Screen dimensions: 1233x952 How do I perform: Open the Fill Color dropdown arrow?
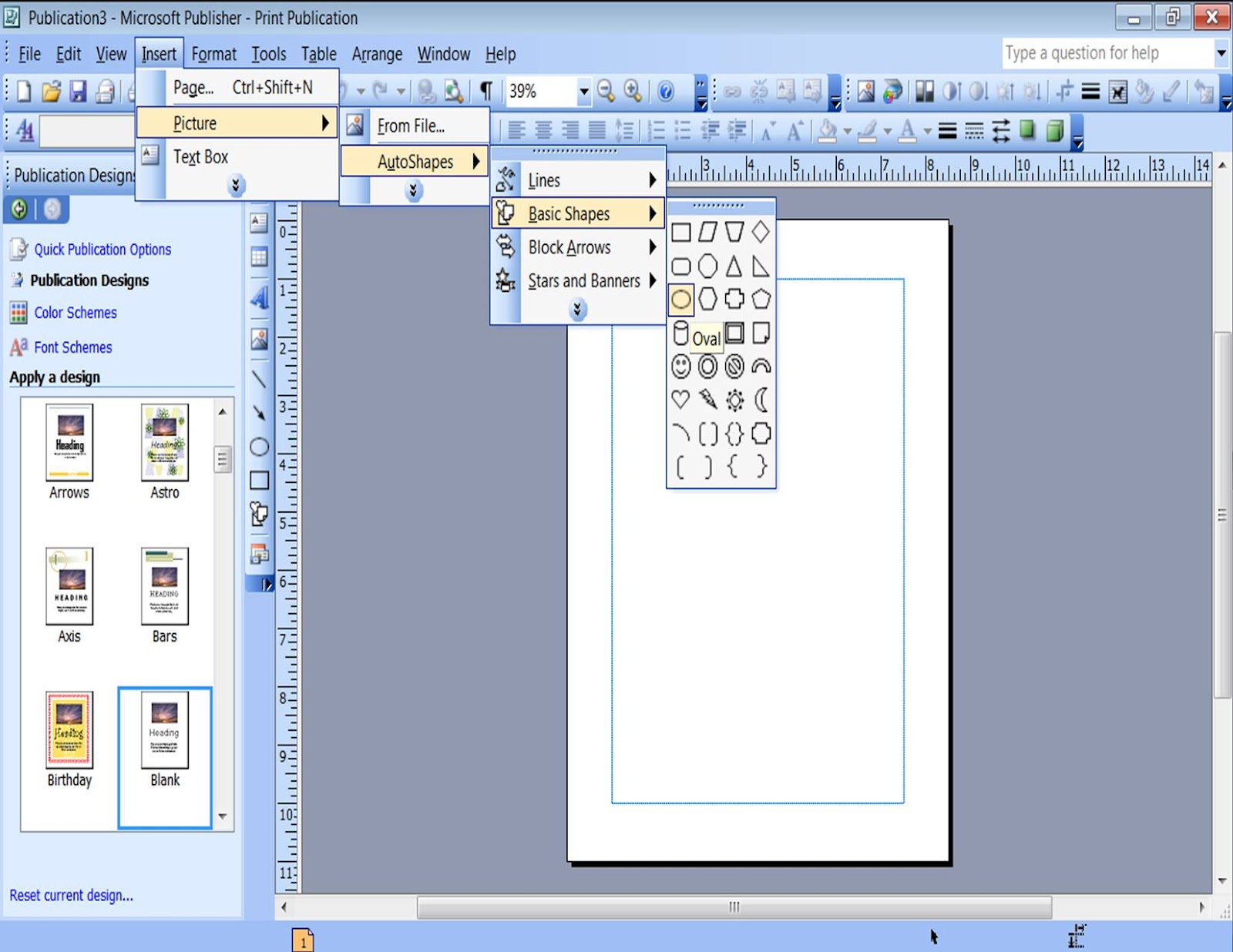click(x=847, y=132)
